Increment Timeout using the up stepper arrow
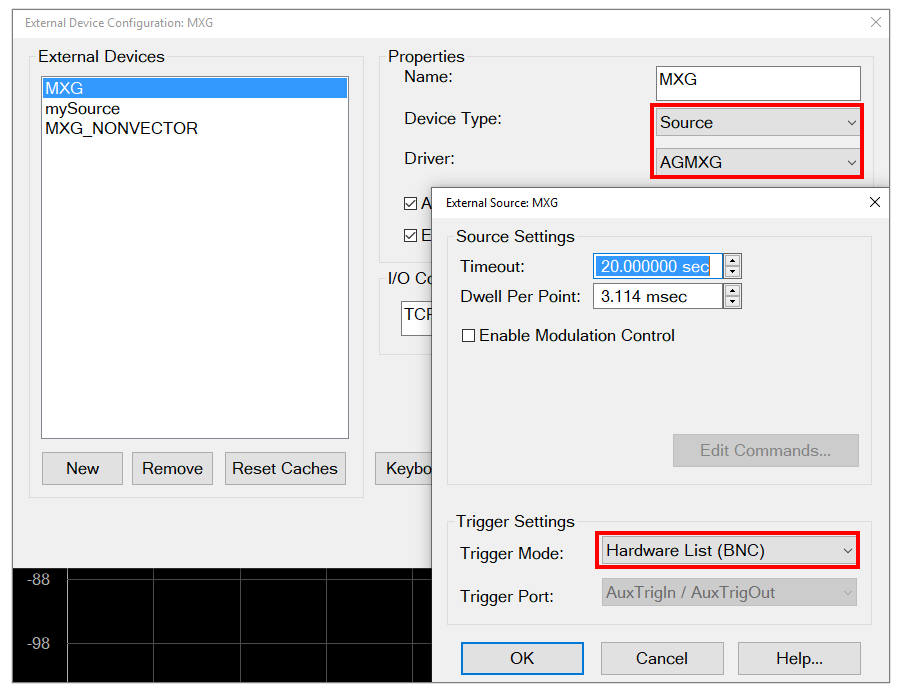The width and height of the screenshot is (907, 690). click(733, 261)
